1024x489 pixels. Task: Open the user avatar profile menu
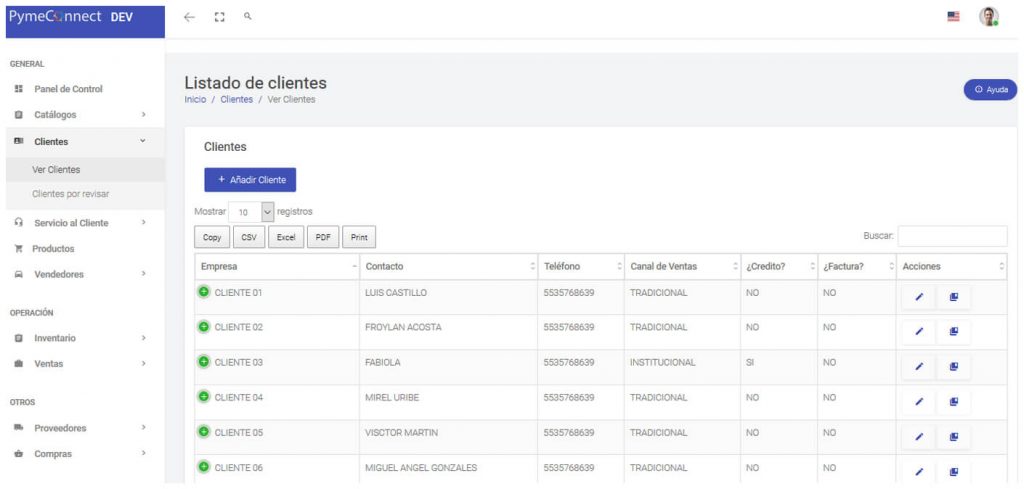click(x=989, y=16)
